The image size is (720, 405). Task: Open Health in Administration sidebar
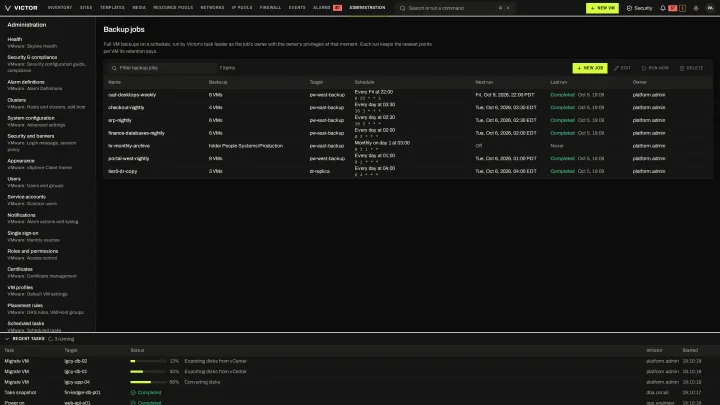click(x=47, y=43)
